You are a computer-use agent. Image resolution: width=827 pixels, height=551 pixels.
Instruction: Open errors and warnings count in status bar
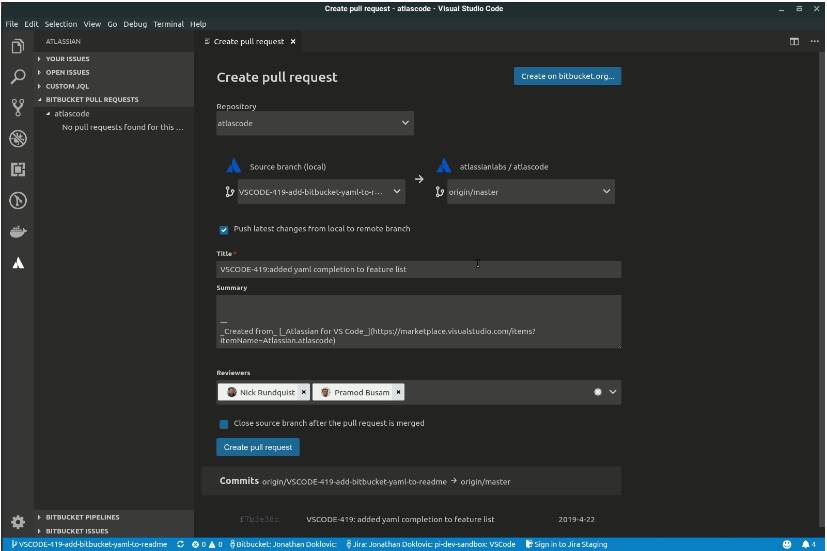click(207, 544)
